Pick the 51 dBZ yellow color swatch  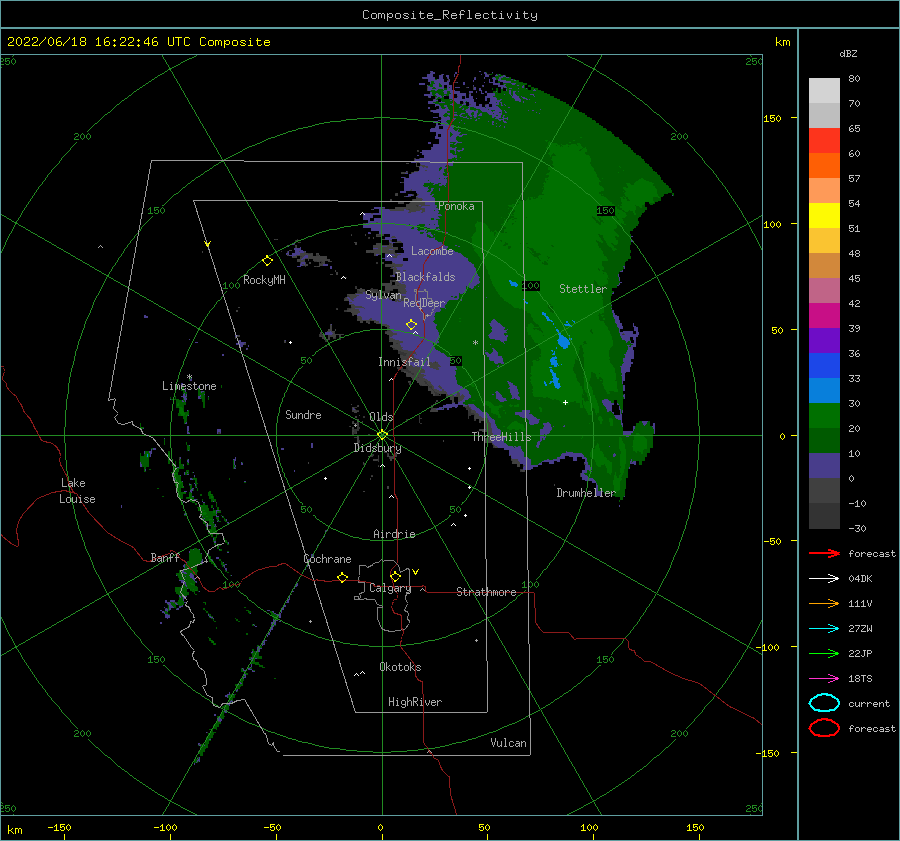click(x=824, y=215)
